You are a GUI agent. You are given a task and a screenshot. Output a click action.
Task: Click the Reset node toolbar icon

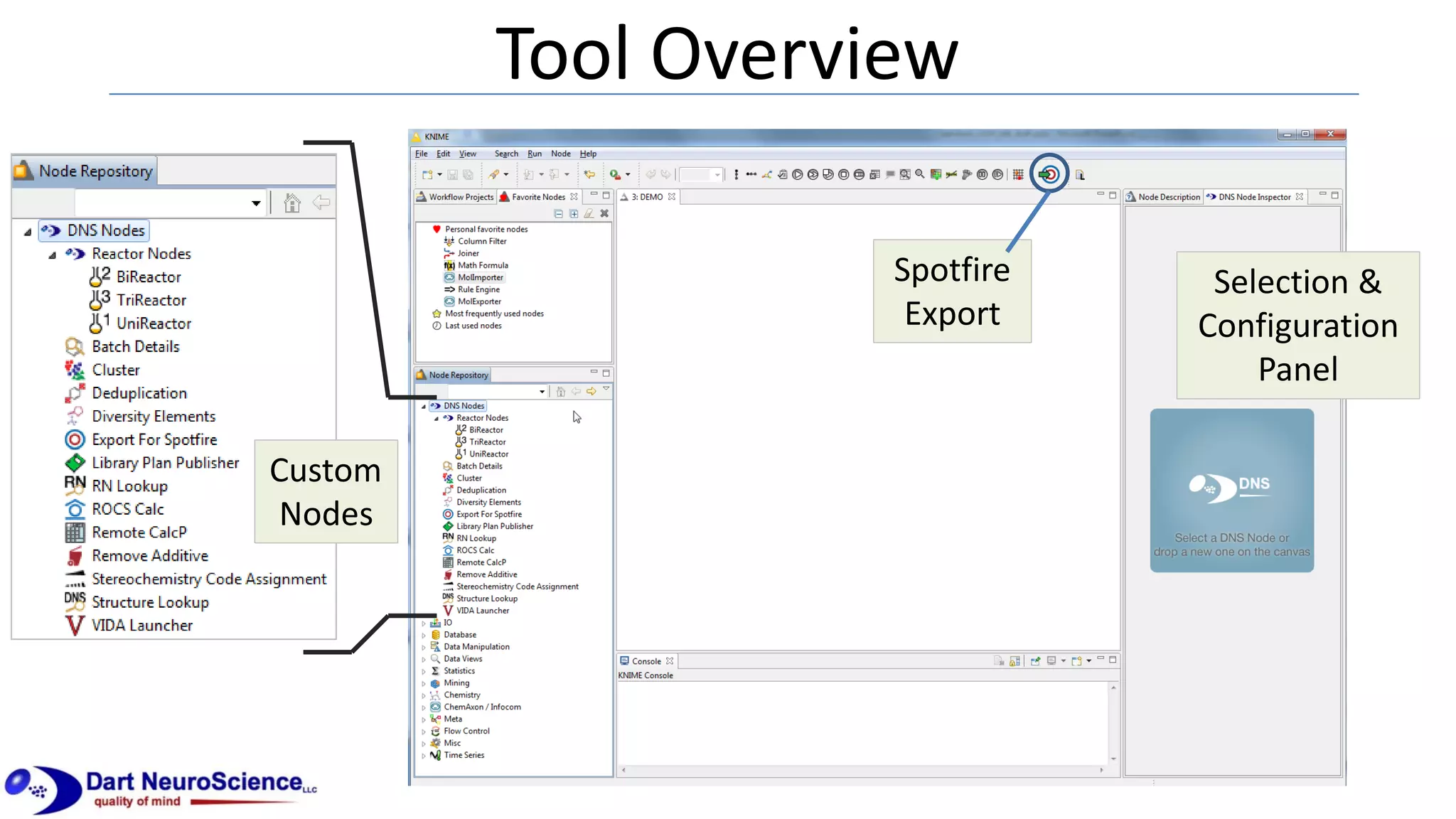874,175
